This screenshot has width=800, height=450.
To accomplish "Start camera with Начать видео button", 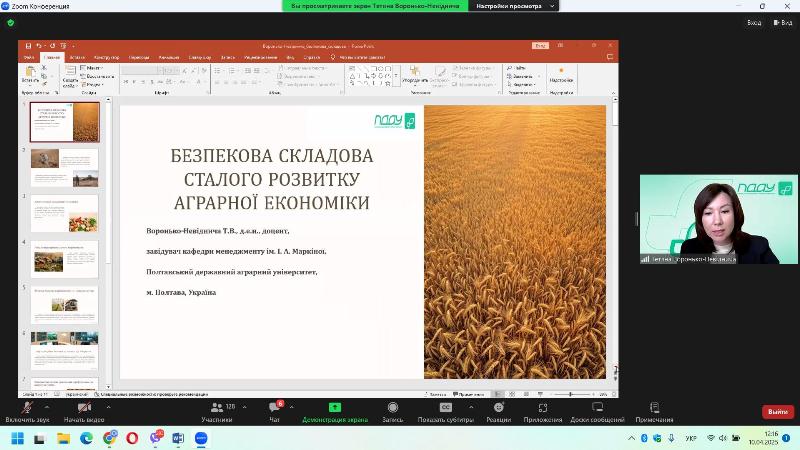I will [x=84, y=408].
